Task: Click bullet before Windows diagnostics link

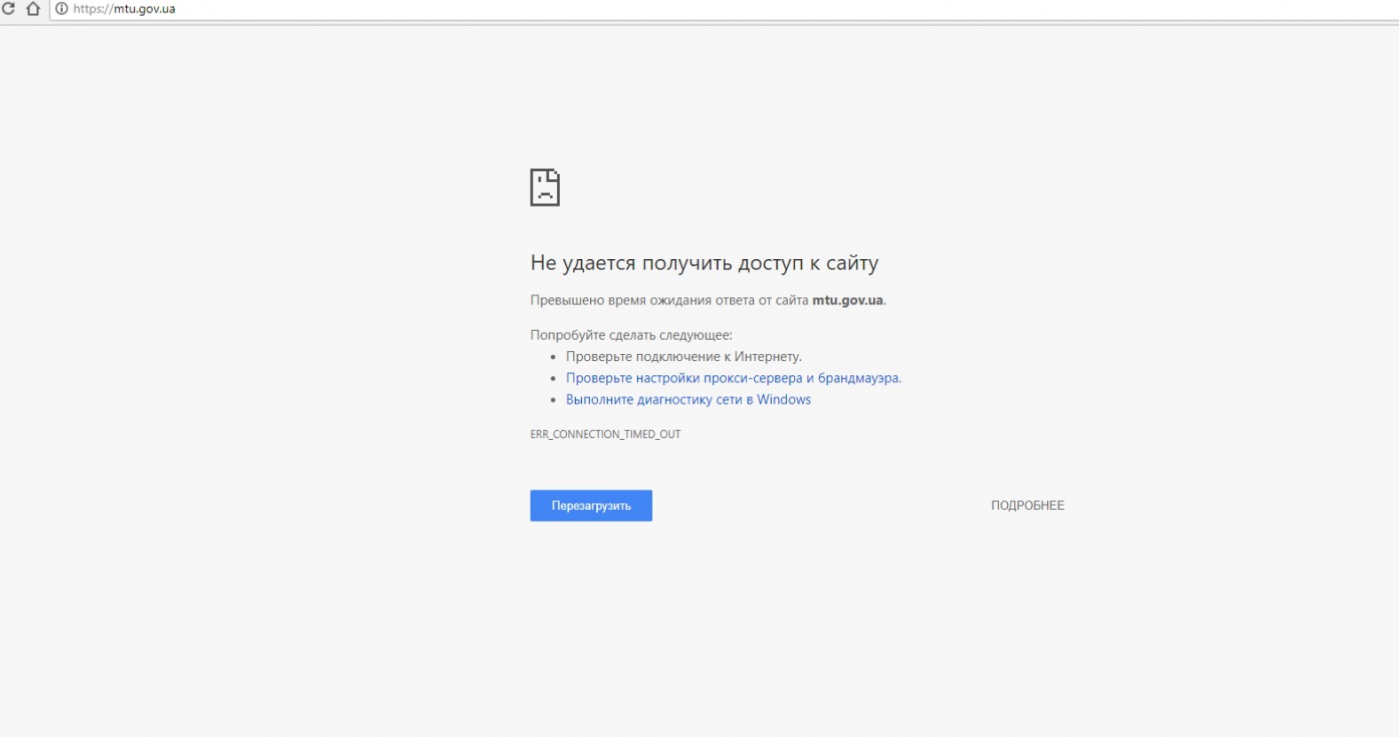Action: 553,400
